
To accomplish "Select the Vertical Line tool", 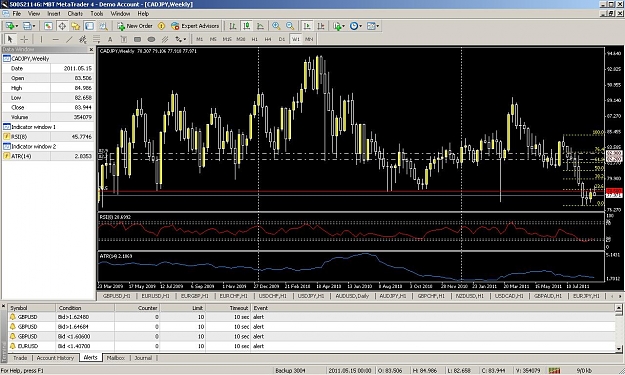I will tap(41, 39).
